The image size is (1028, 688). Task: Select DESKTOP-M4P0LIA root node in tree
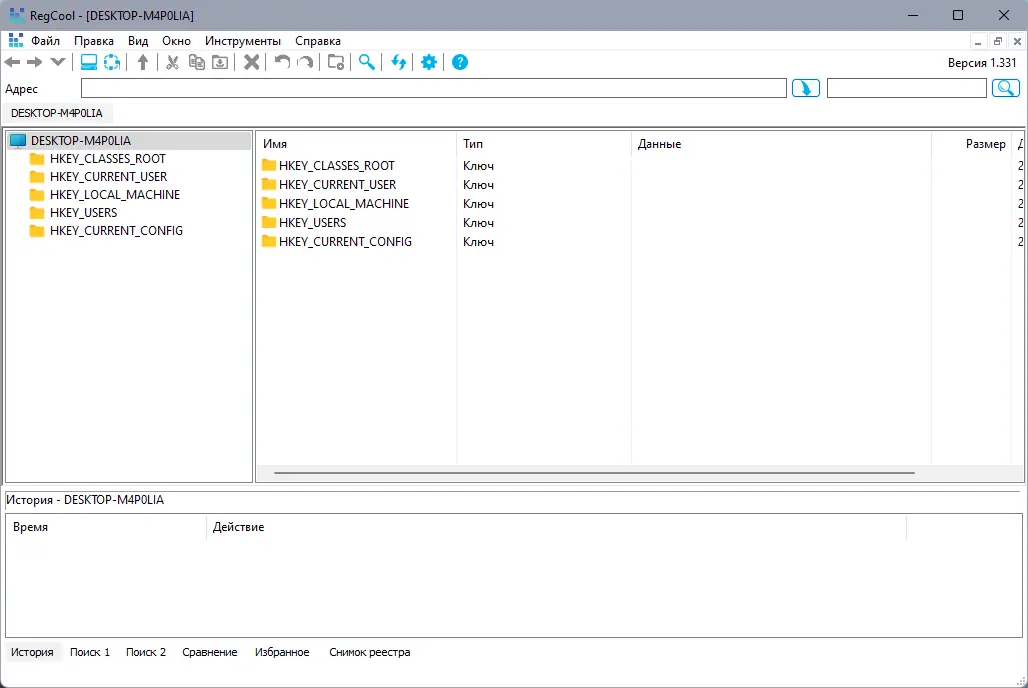click(x=81, y=140)
